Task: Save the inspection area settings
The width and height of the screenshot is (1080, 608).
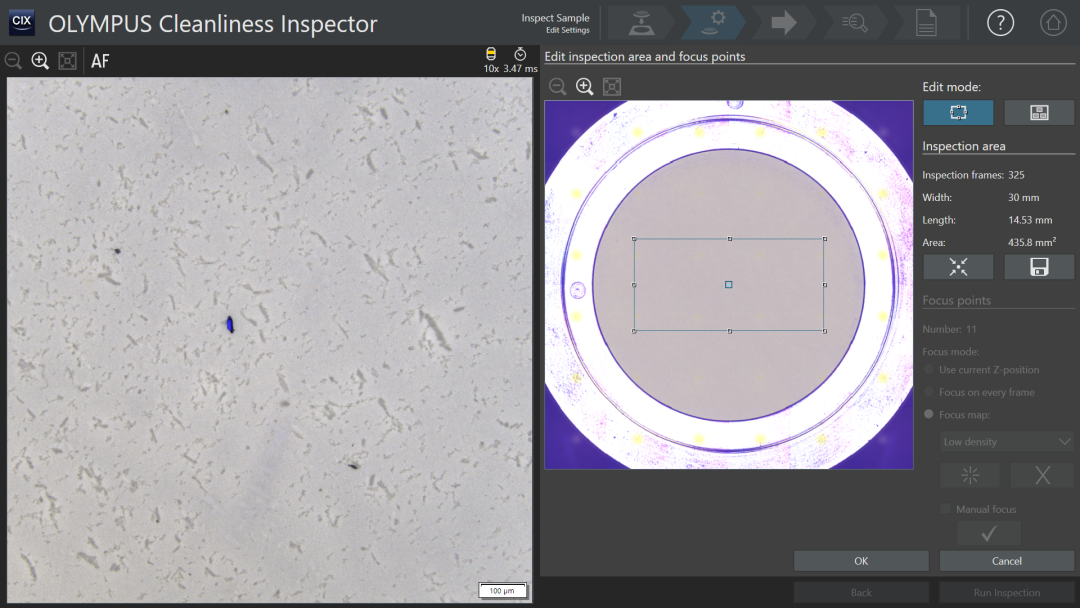Action: pyautogui.click(x=1039, y=266)
